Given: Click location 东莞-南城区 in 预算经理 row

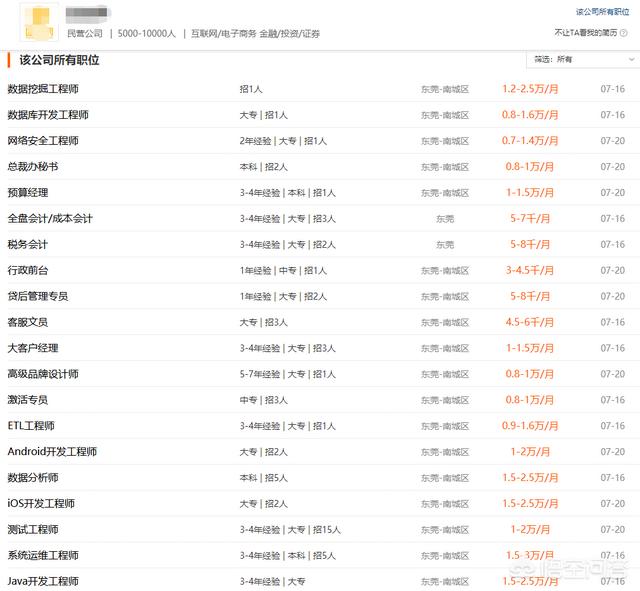Looking at the screenshot, I should (x=445, y=193).
